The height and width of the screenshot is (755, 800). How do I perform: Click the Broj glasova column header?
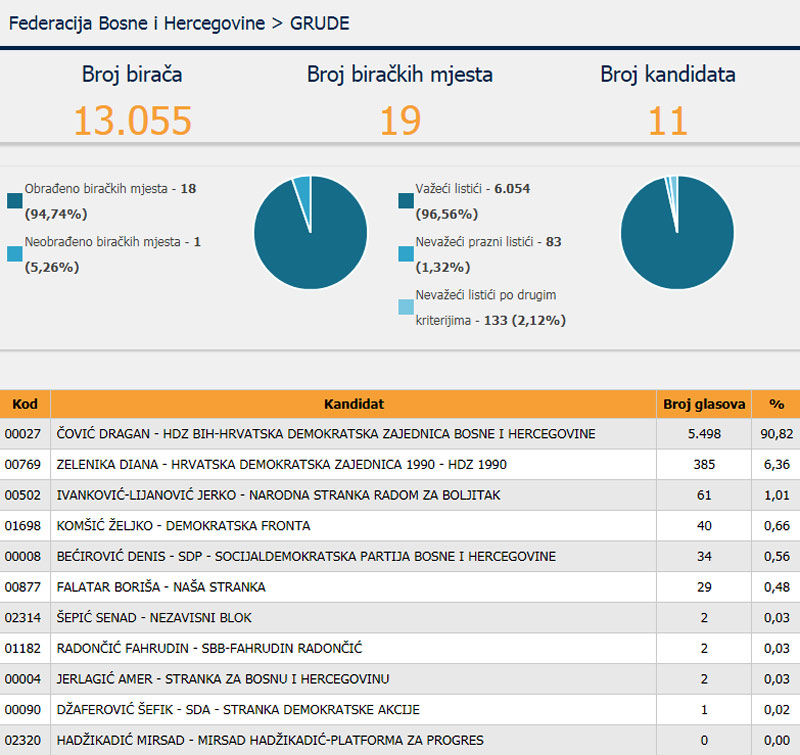pos(704,404)
